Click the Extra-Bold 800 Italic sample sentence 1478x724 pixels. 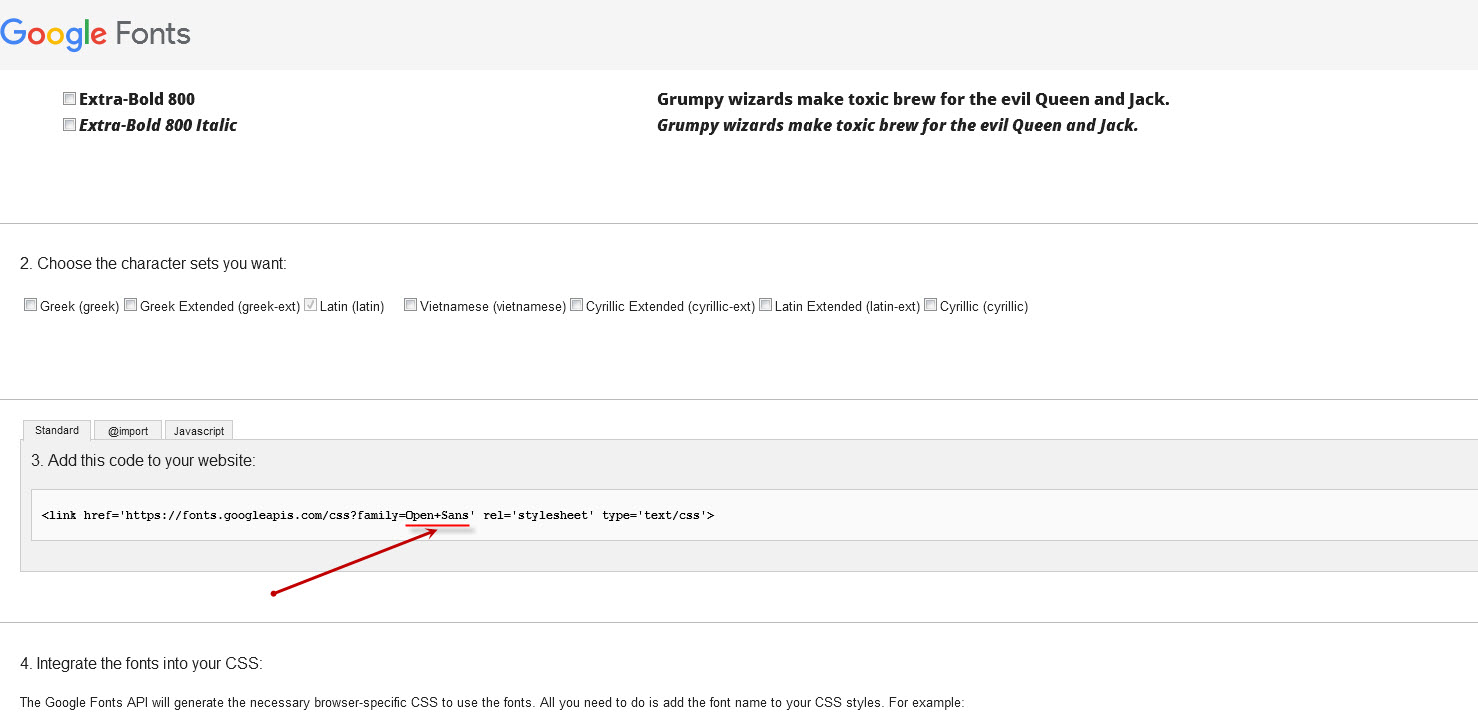897,125
